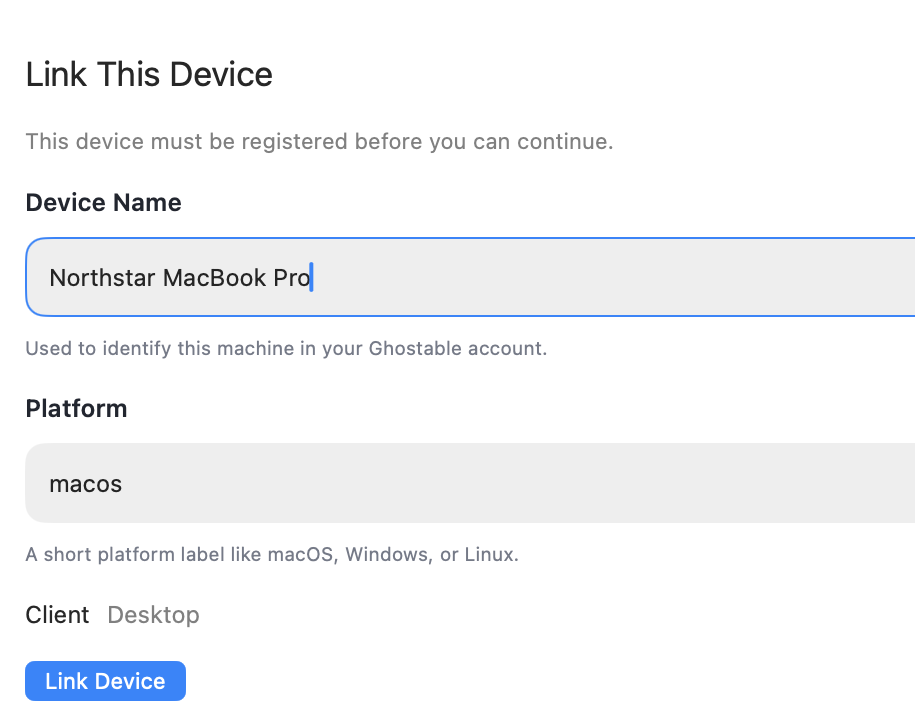Click the end of the Device Name text

tap(310, 277)
